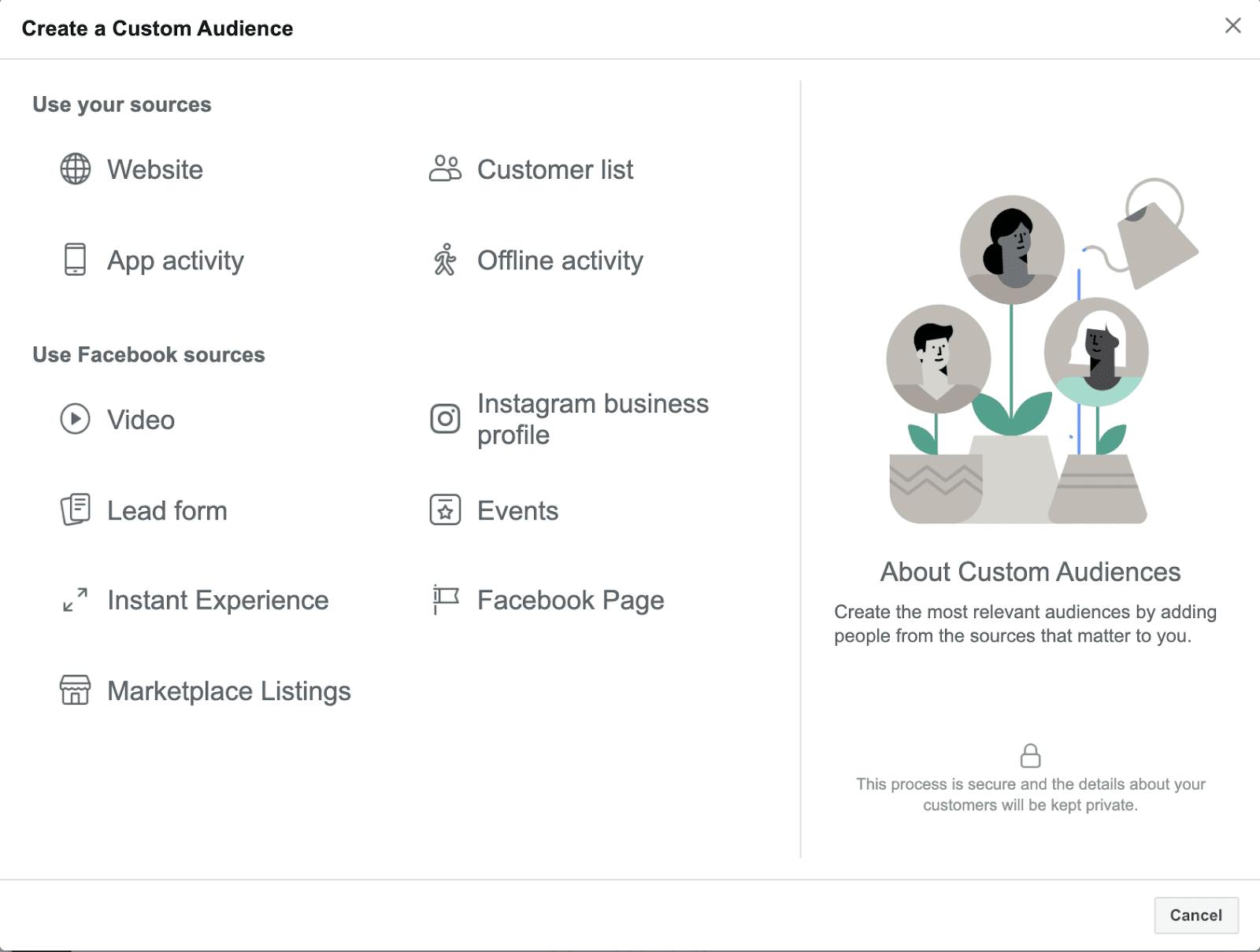Click the Instant Experience expand arrows icon
1260x952 pixels.
point(76,600)
